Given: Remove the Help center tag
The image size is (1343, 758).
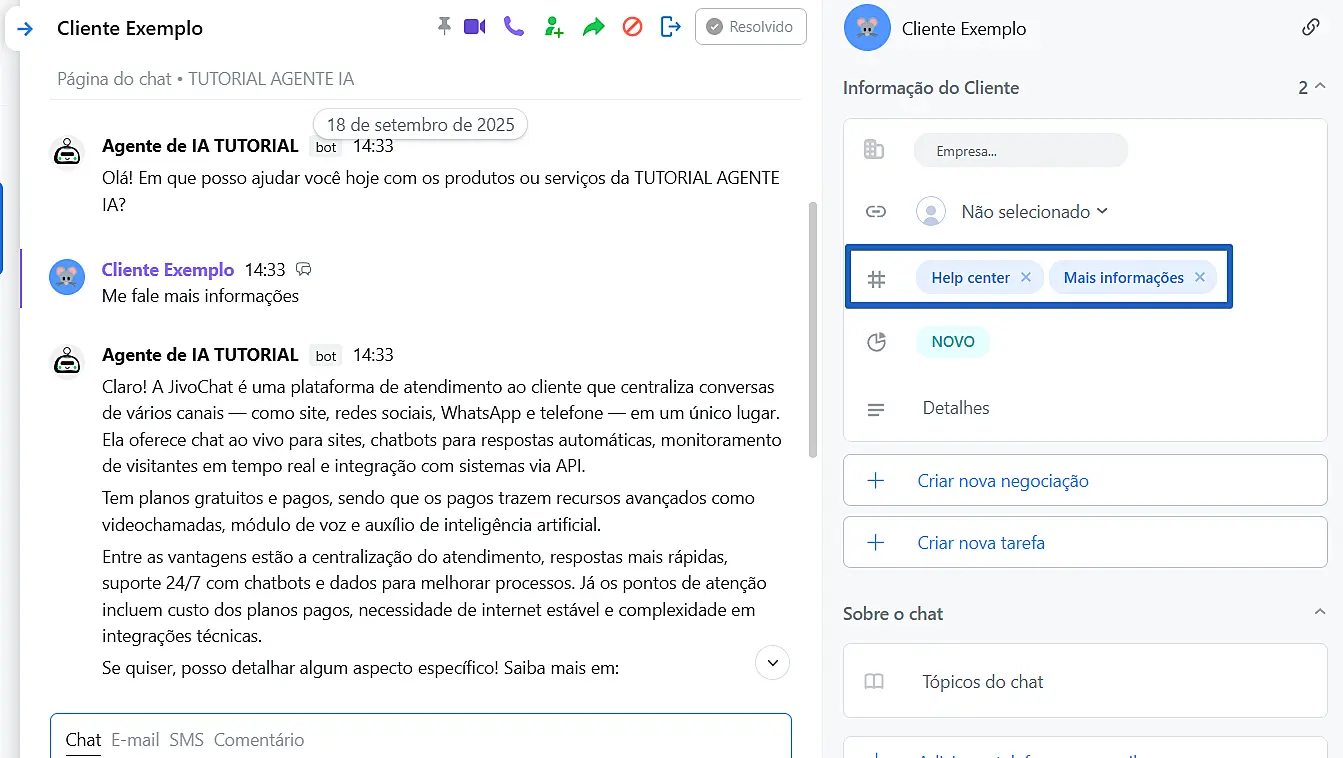Looking at the screenshot, I should 1025,278.
